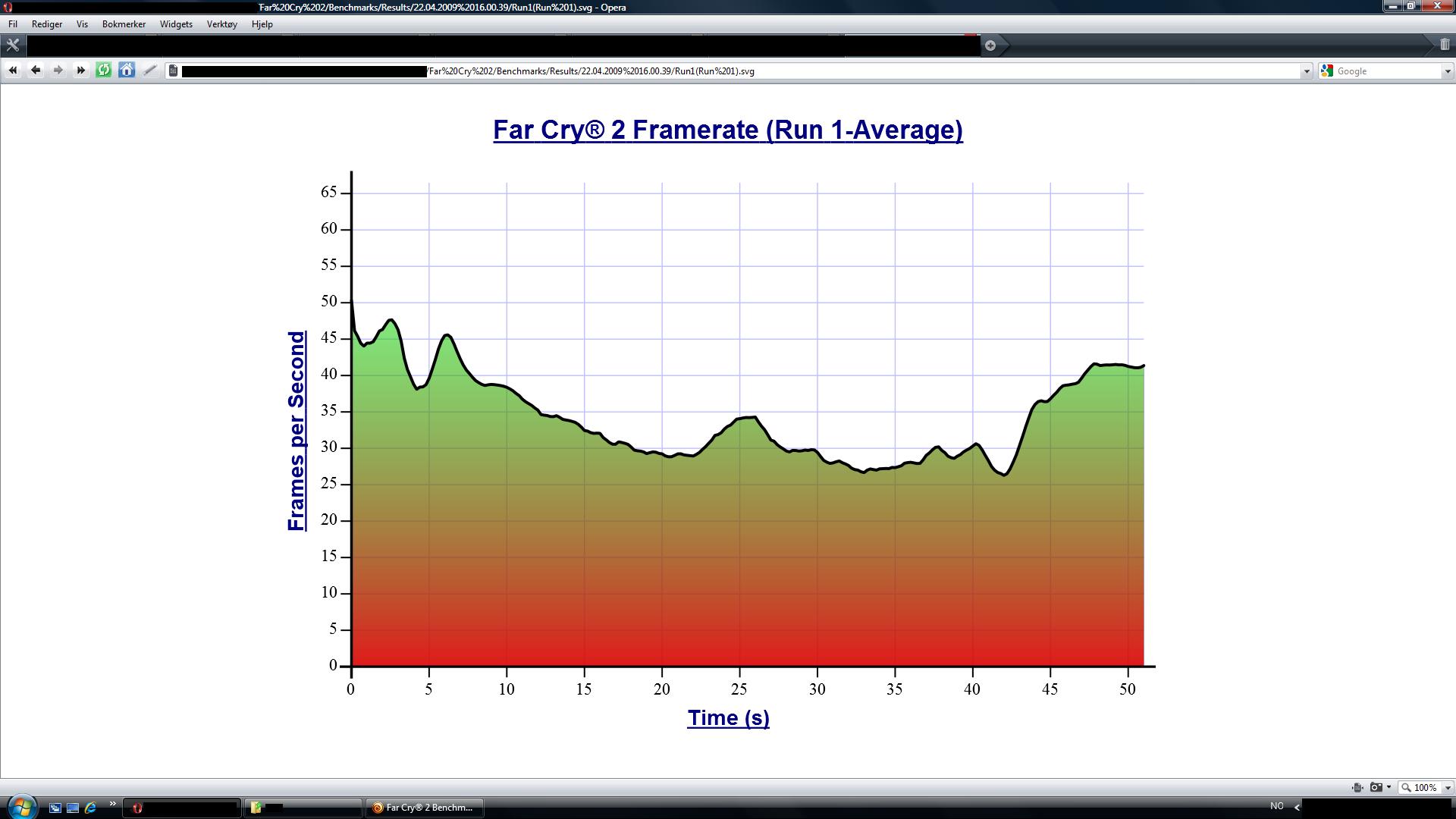
Task: Switch to Far Cry 2 Benchmark taskbar button
Action: [x=425, y=808]
